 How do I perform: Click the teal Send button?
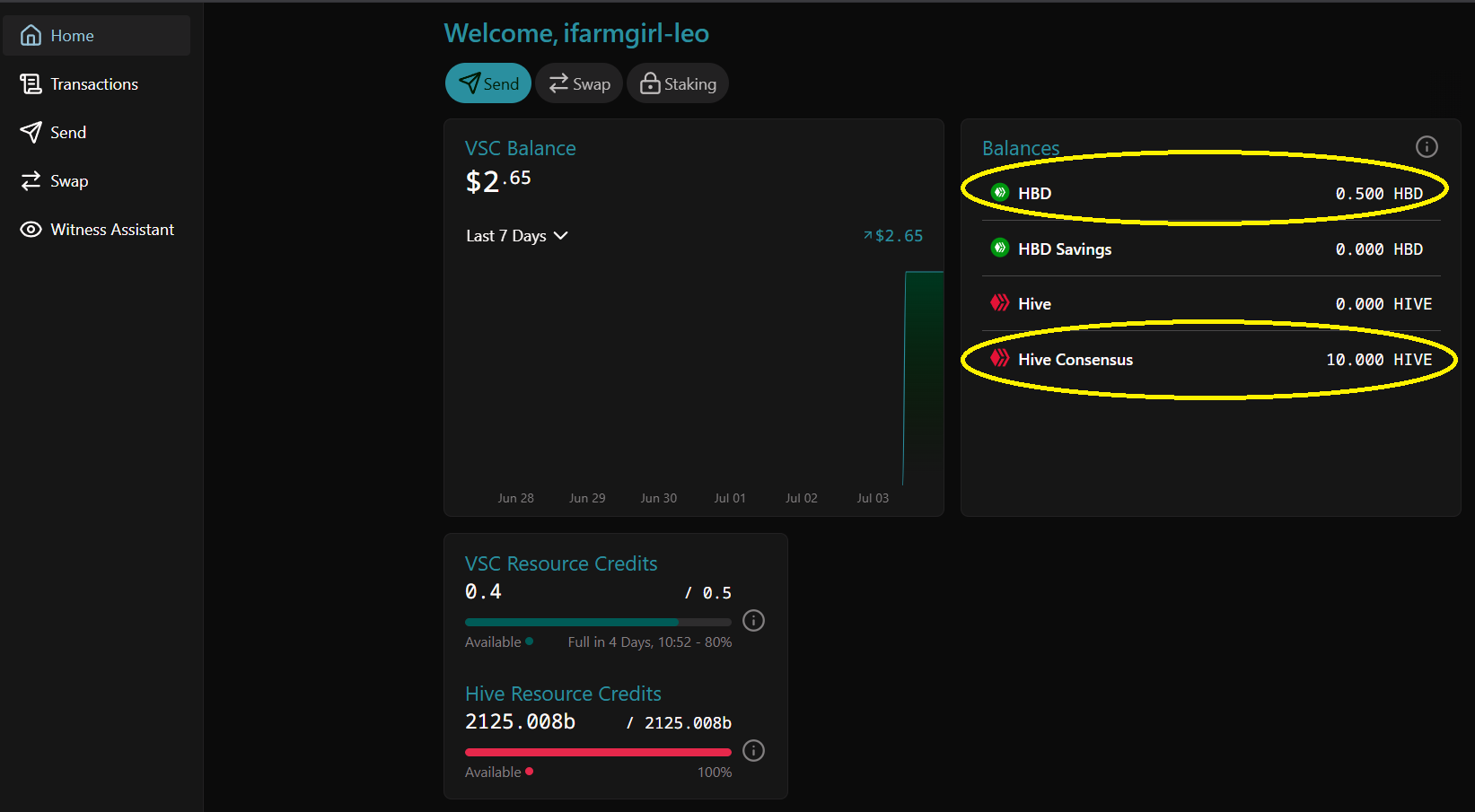pyautogui.click(x=488, y=83)
